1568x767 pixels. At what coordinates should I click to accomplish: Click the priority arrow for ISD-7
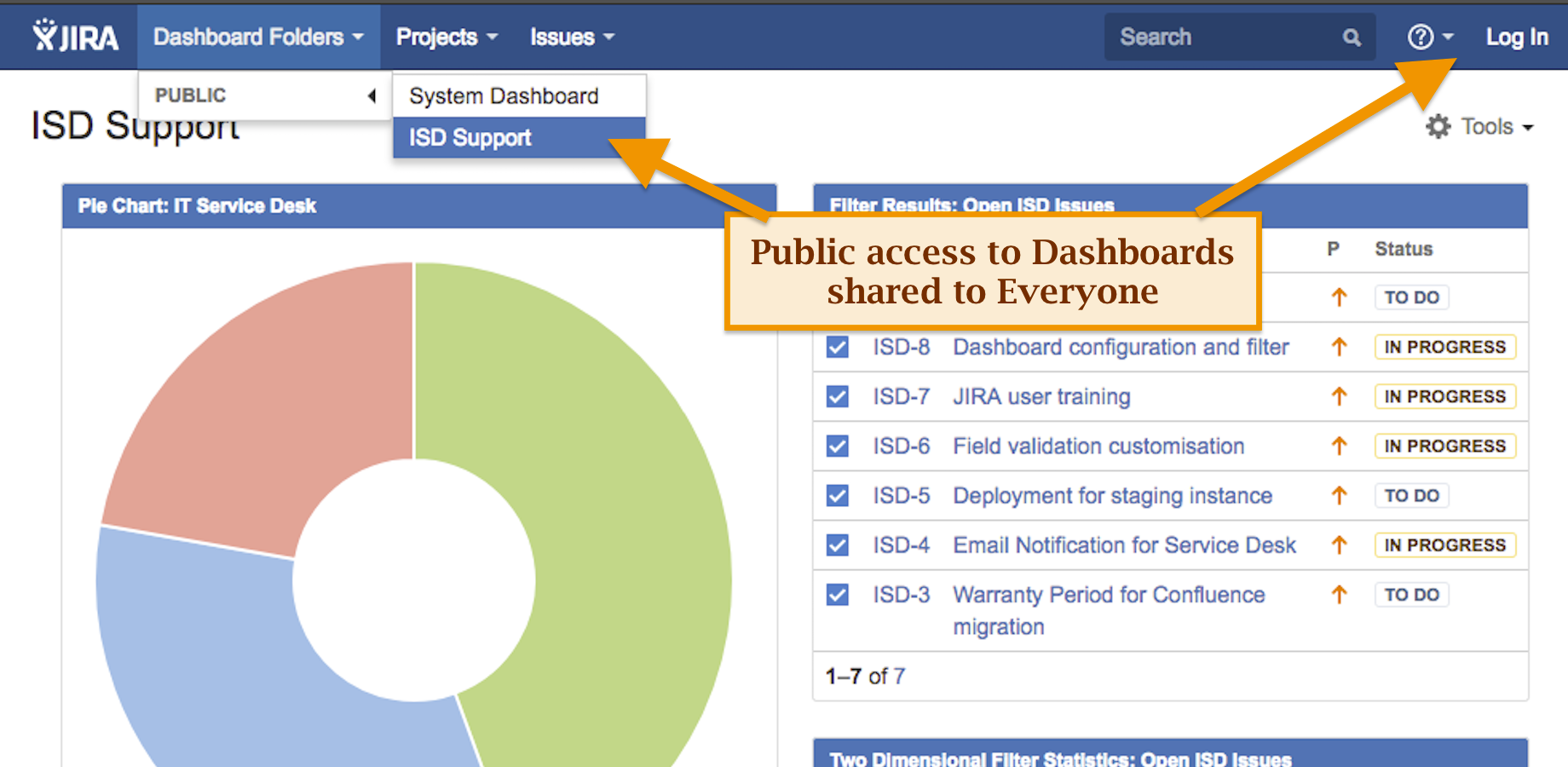[x=1339, y=396]
